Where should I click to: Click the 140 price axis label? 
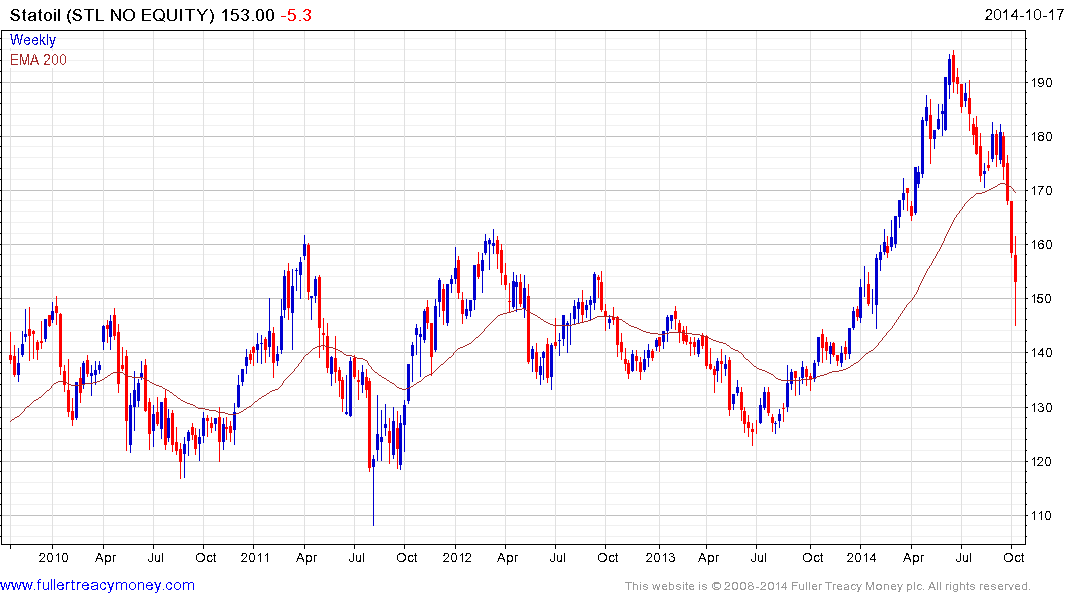pos(1041,353)
